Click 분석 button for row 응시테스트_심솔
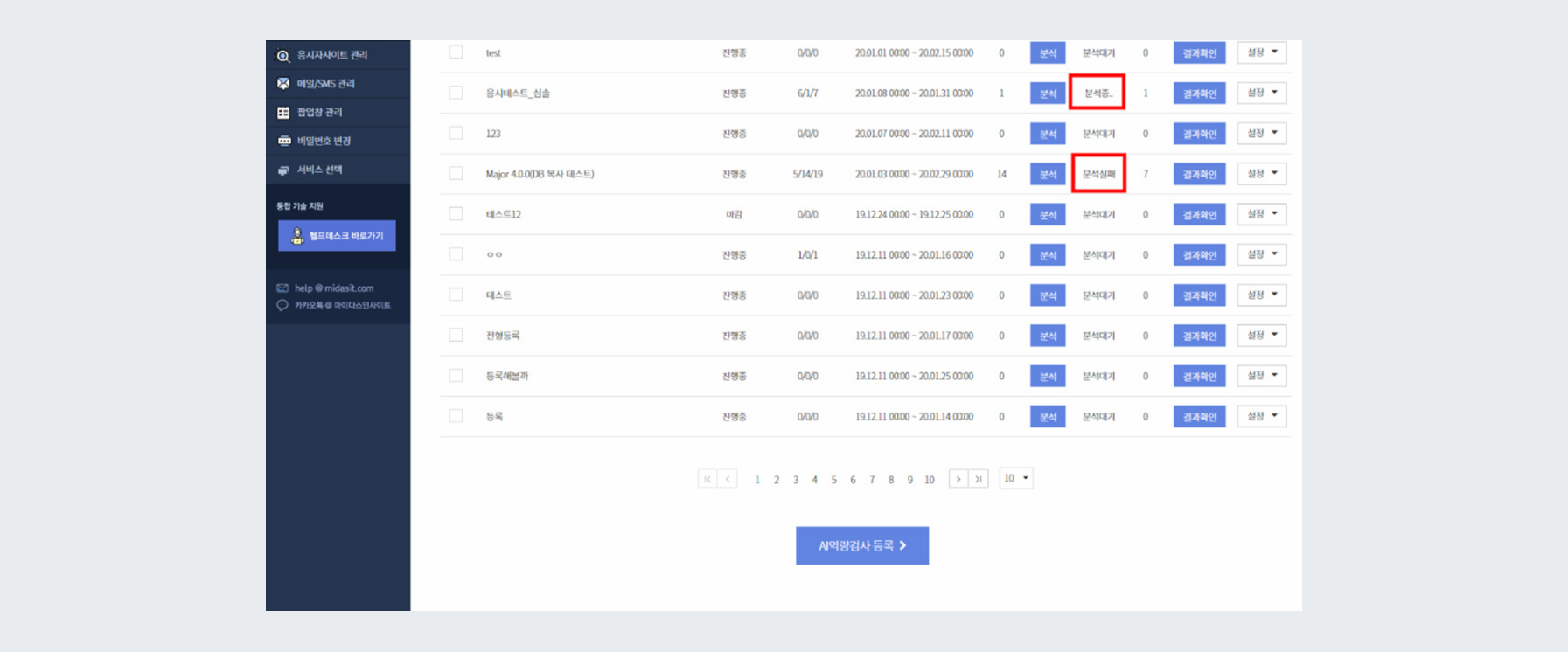The image size is (1568, 652). click(x=1048, y=94)
